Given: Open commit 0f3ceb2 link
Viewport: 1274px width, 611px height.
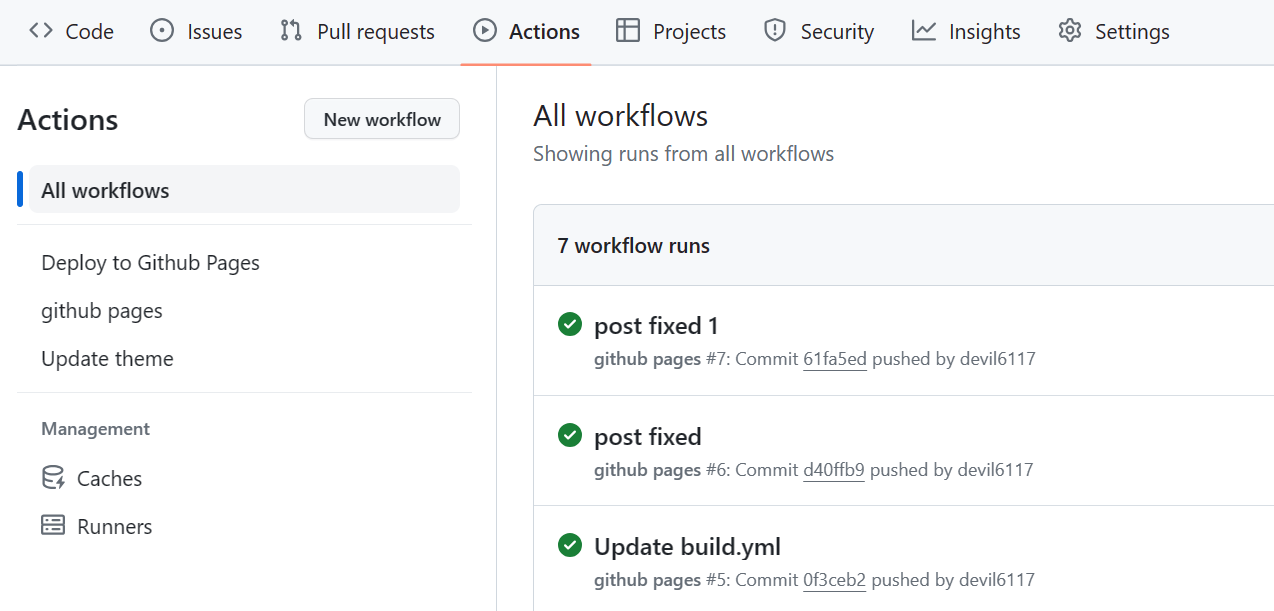Looking at the screenshot, I should coord(834,580).
